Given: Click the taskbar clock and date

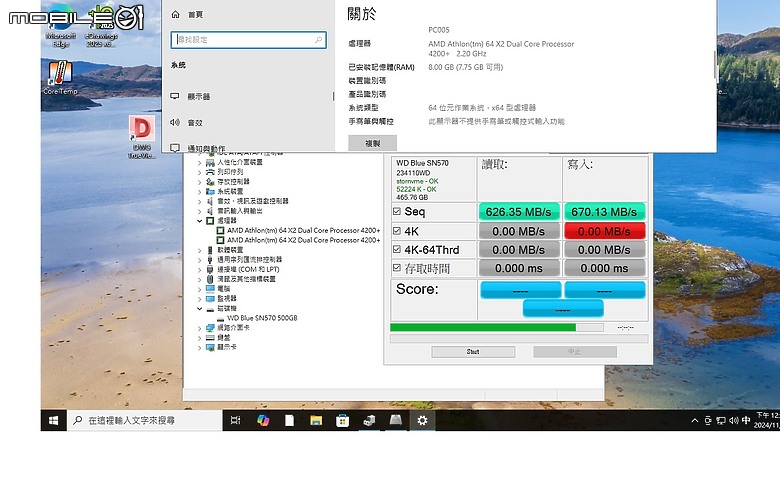Looking at the screenshot, I should point(767,421).
